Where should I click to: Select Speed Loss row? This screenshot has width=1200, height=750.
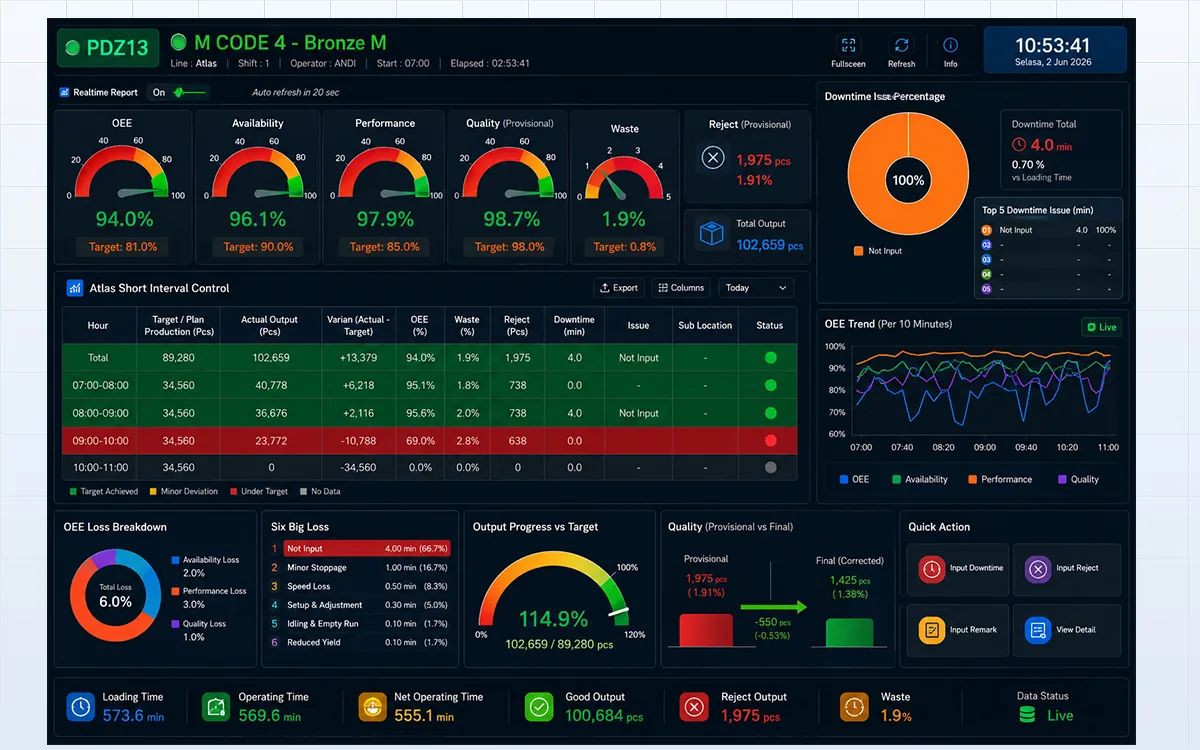pyautogui.click(x=361, y=586)
